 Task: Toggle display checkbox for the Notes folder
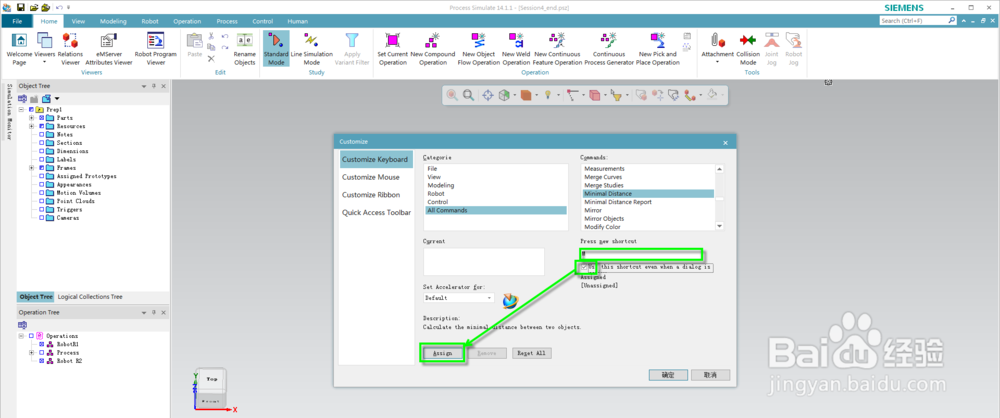point(42,135)
